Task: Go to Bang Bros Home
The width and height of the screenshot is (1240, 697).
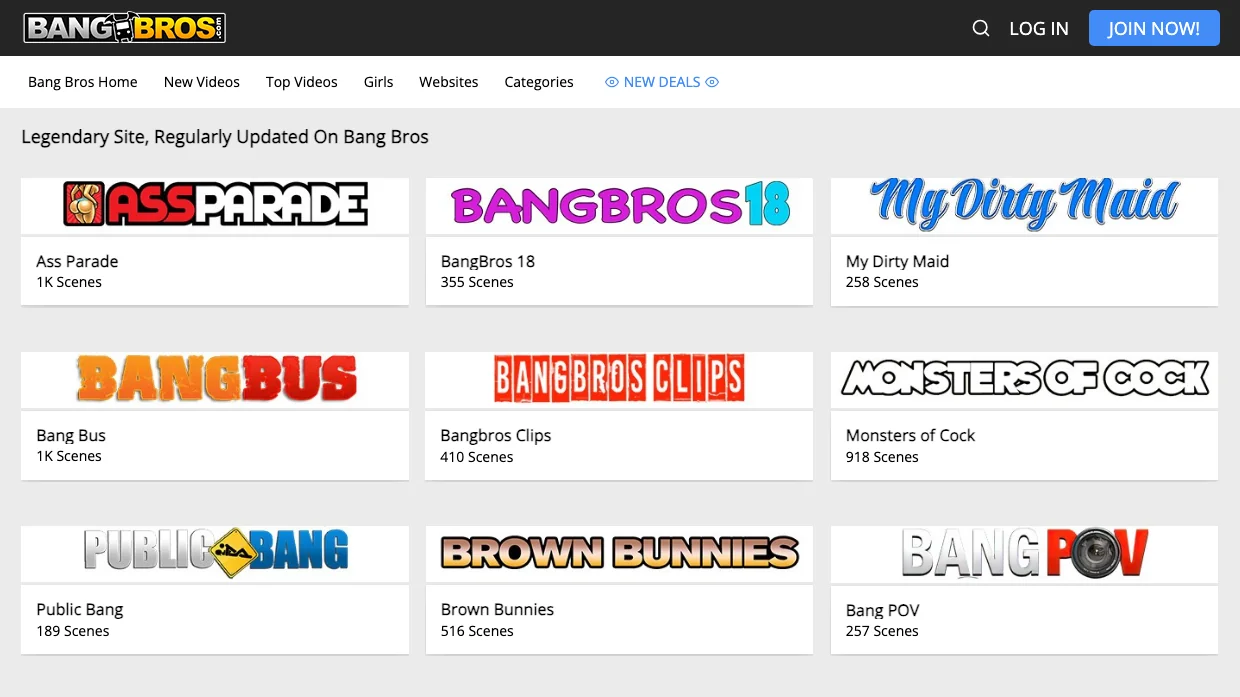Action: 83,82
